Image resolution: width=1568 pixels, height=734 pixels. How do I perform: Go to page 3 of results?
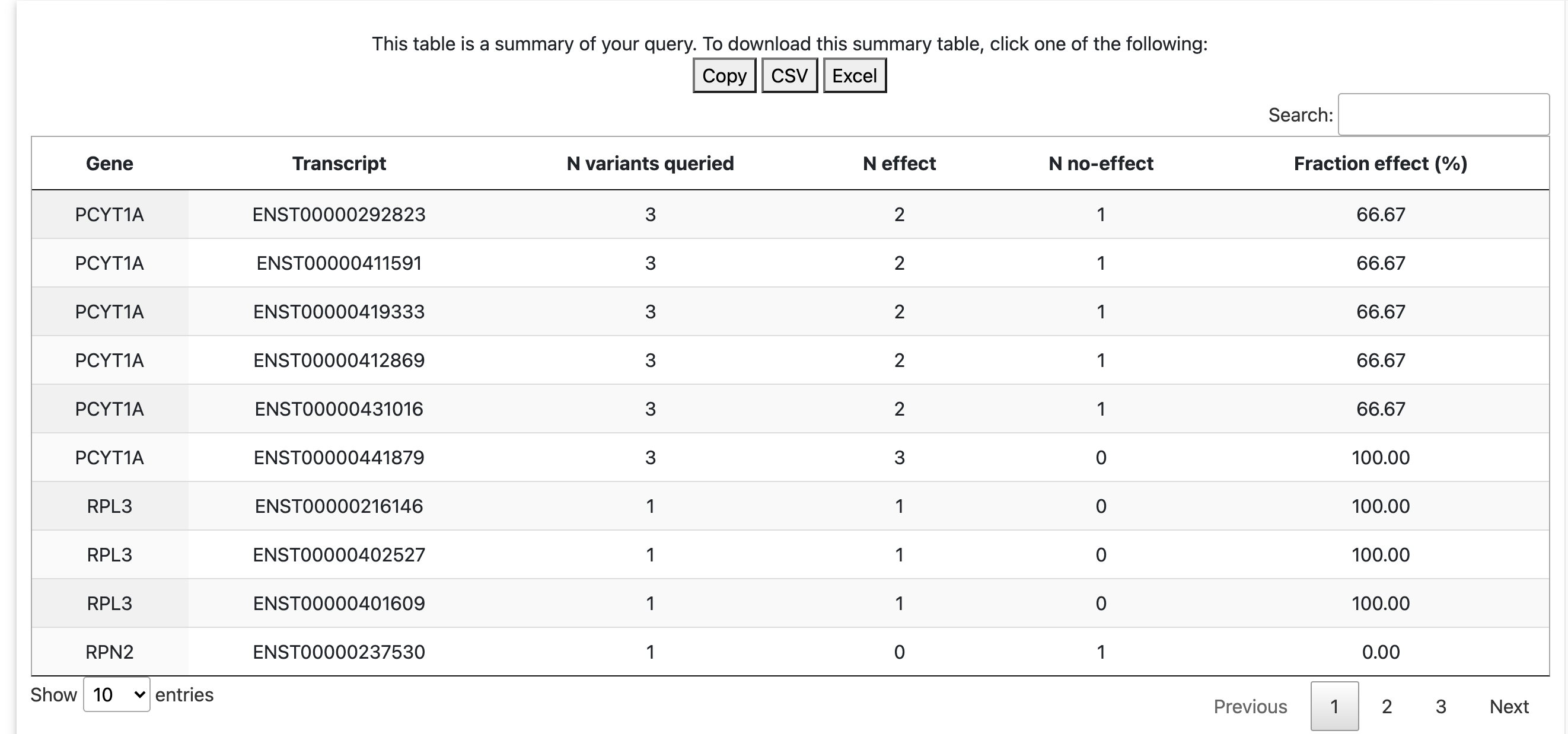tap(1440, 706)
